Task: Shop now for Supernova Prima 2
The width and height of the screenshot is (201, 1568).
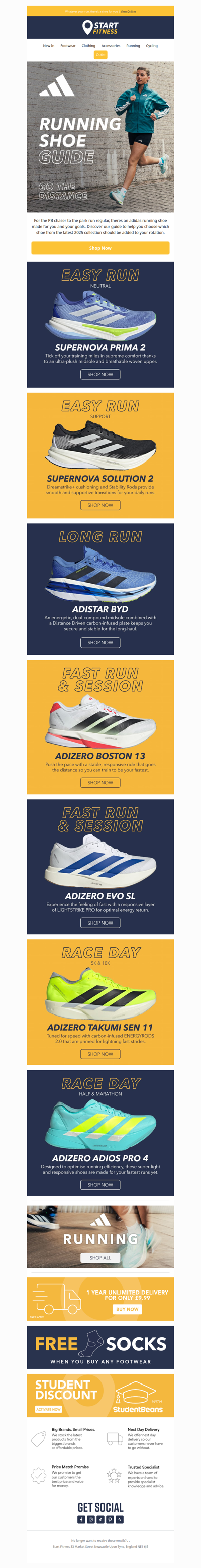Action: [100, 375]
